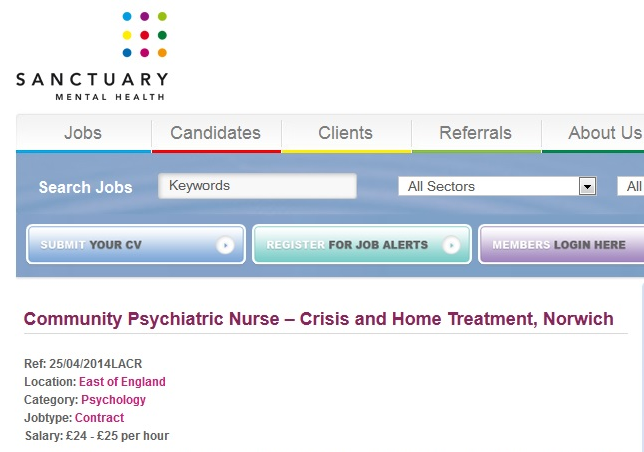Go to the Clients tab
The width and height of the screenshot is (644, 452).
346,133
